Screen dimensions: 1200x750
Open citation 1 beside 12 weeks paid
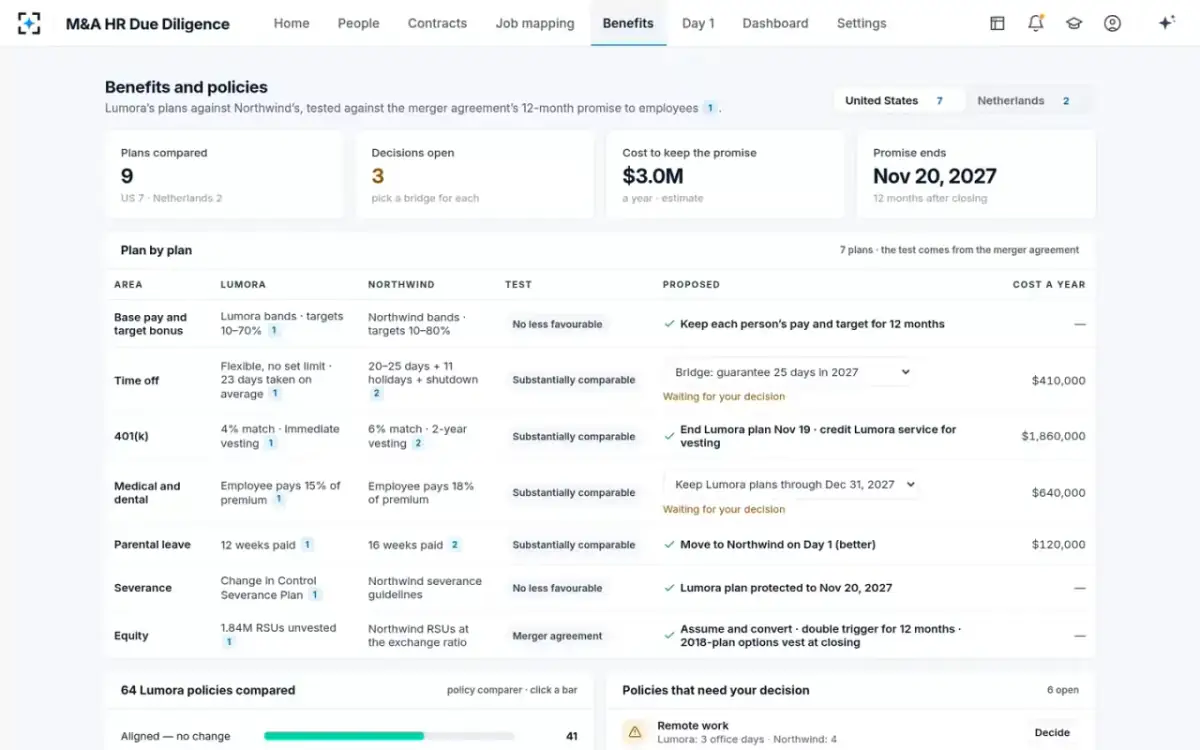(x=307, y=545)
